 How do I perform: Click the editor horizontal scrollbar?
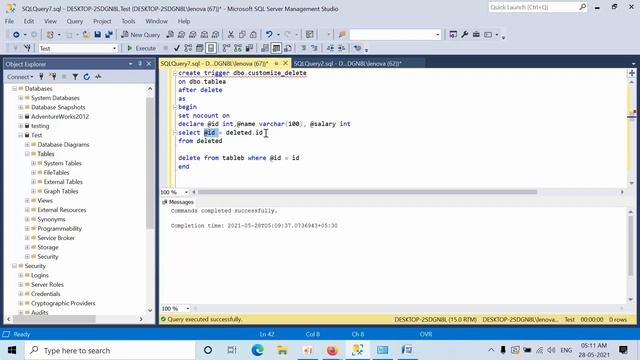point(367,192)
